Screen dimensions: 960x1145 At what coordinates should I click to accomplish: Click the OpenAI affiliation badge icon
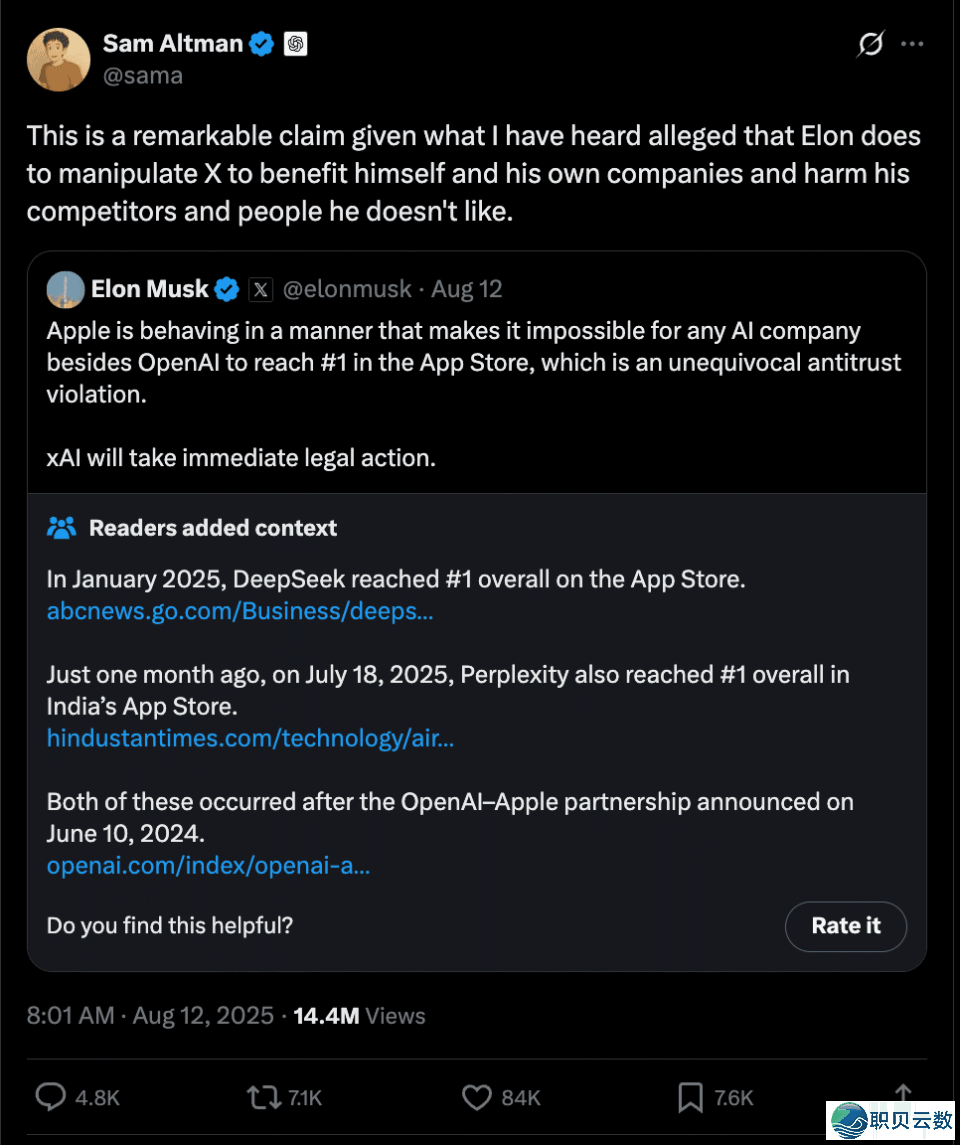pyautogui.click(x=295, y=44)
